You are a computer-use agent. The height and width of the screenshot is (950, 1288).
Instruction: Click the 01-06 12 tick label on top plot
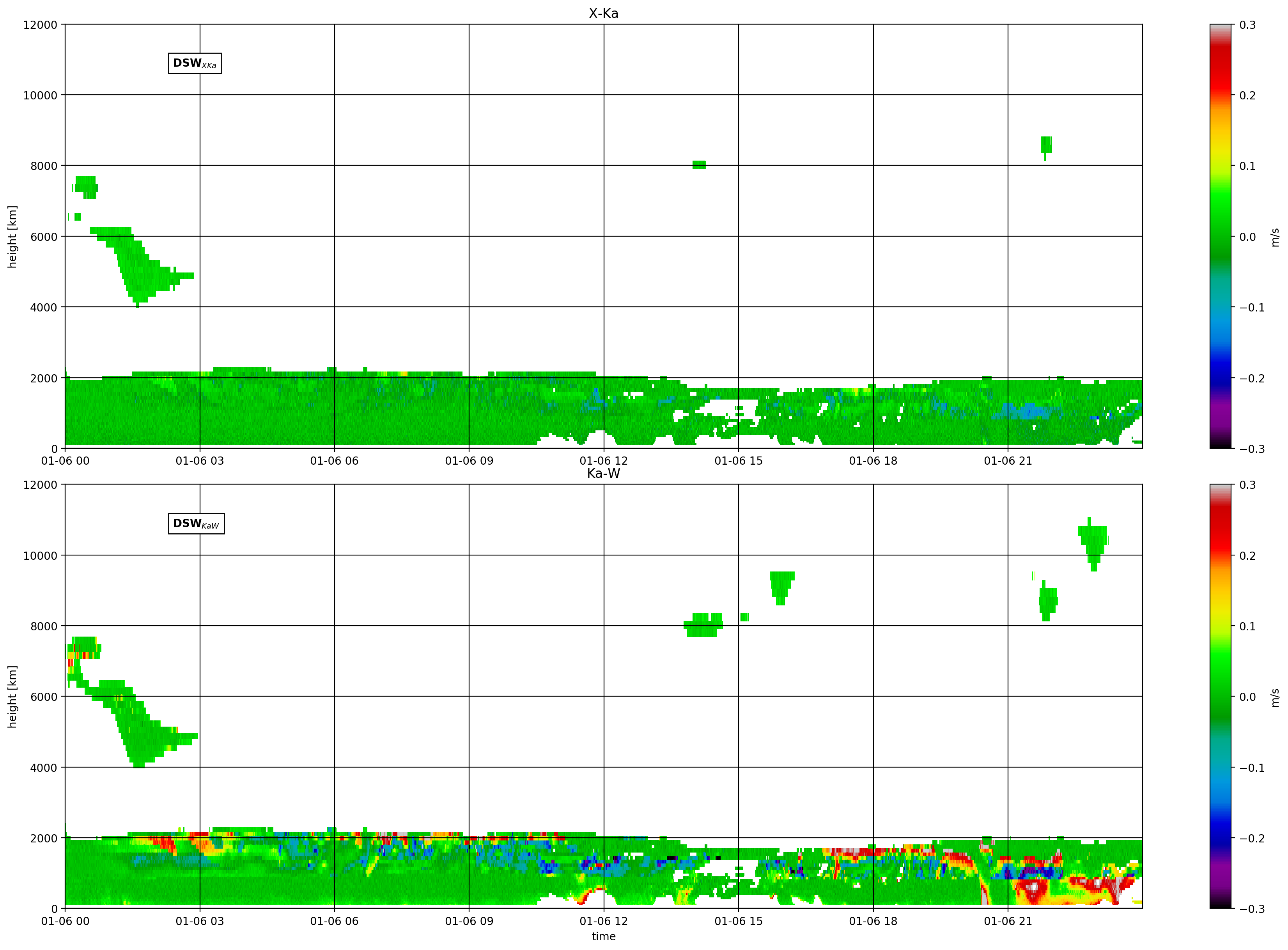pyautogui.click(x=603, y=461)
